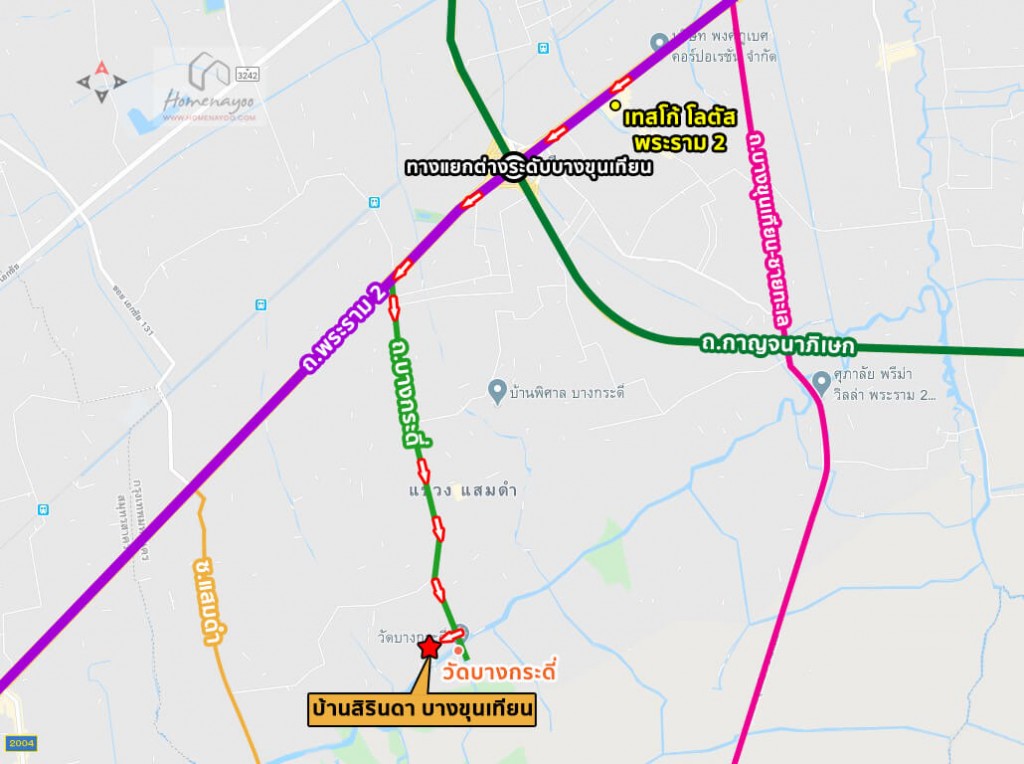Click the circle interchange marker at บางขุนเทียน
This screenshot has width=1024, height=764.
click(x=515, y=167)
